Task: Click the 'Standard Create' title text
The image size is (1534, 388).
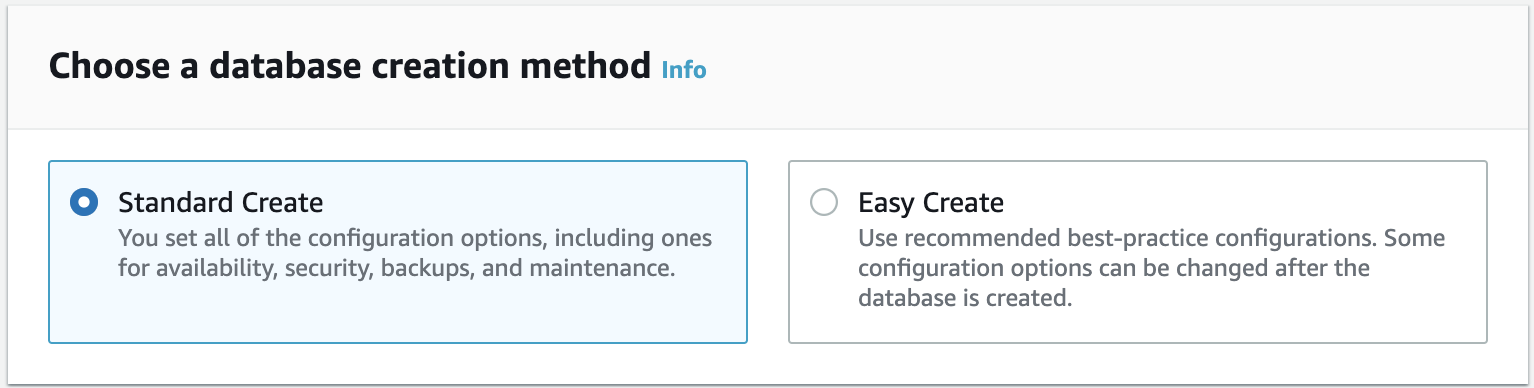Action: (x=221, y=203)
